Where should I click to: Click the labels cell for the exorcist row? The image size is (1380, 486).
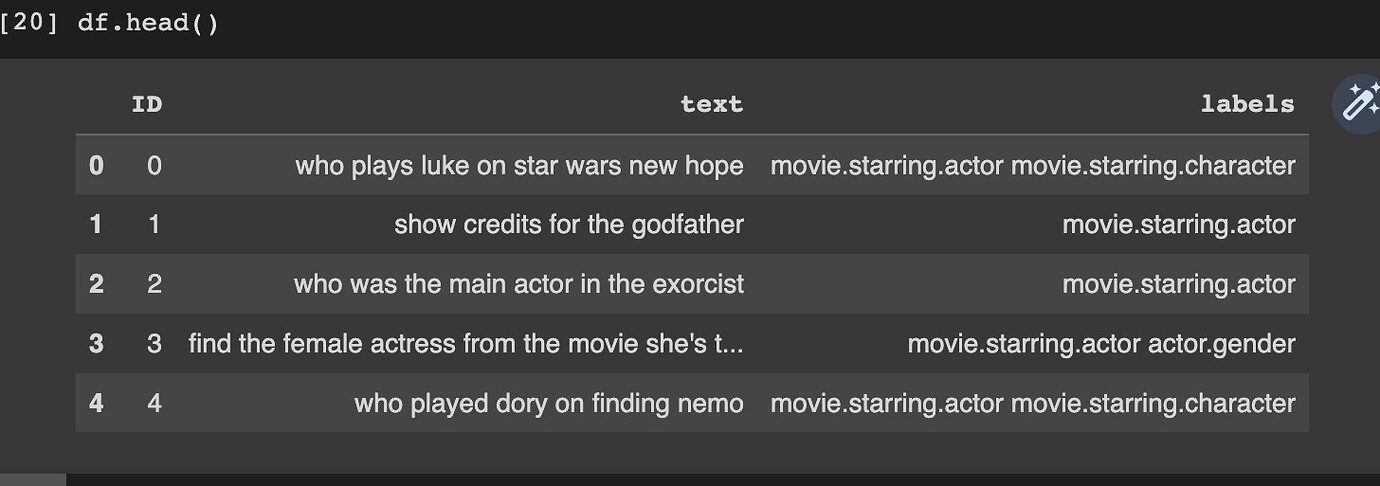1178,284
